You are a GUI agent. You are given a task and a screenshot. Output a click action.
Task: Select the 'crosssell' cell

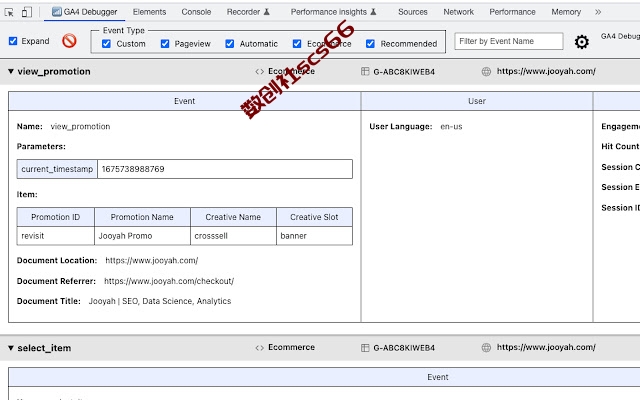click(x=233, y=236)
